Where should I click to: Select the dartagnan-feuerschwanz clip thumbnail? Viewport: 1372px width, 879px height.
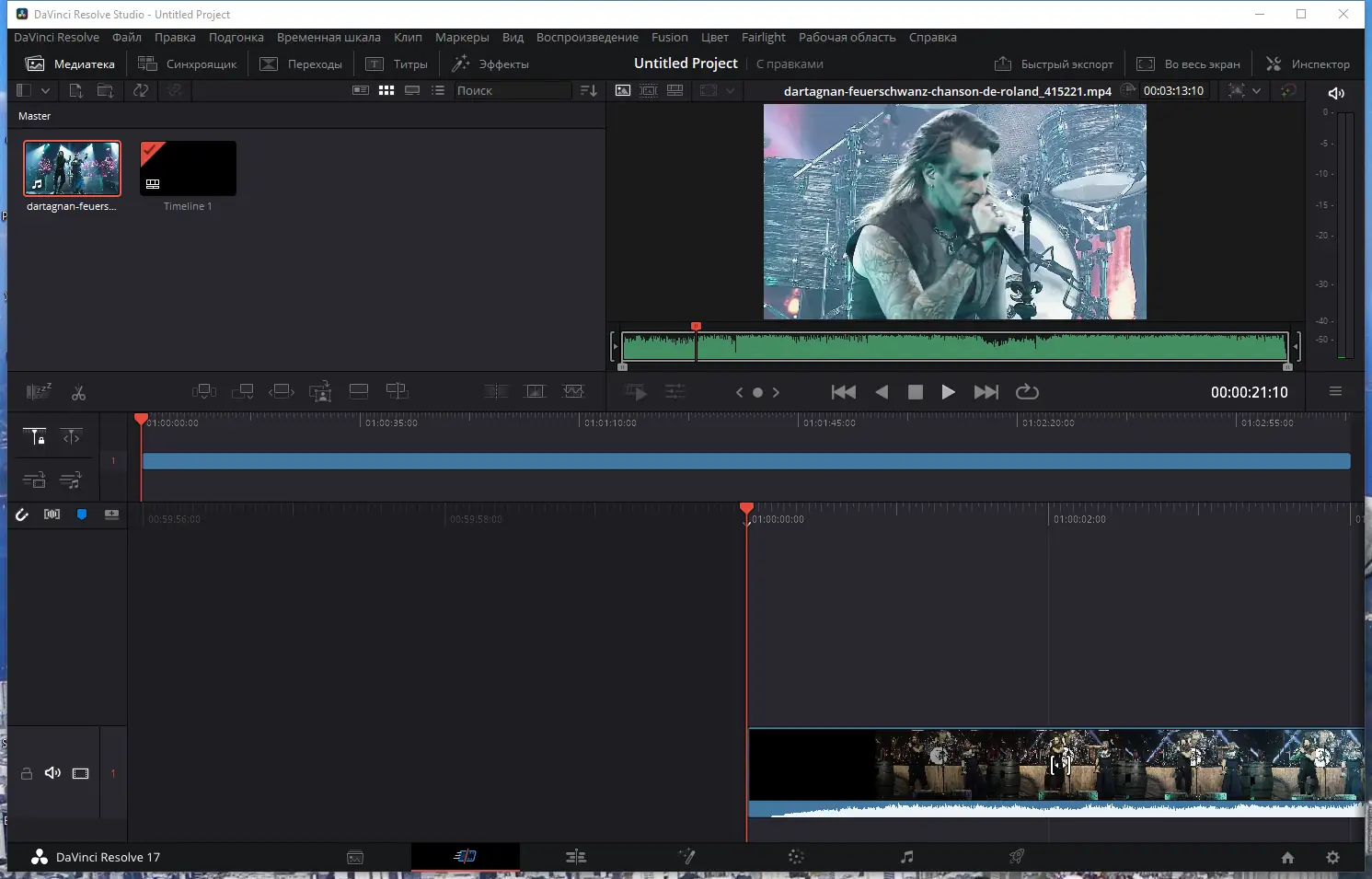coord(72,168)
